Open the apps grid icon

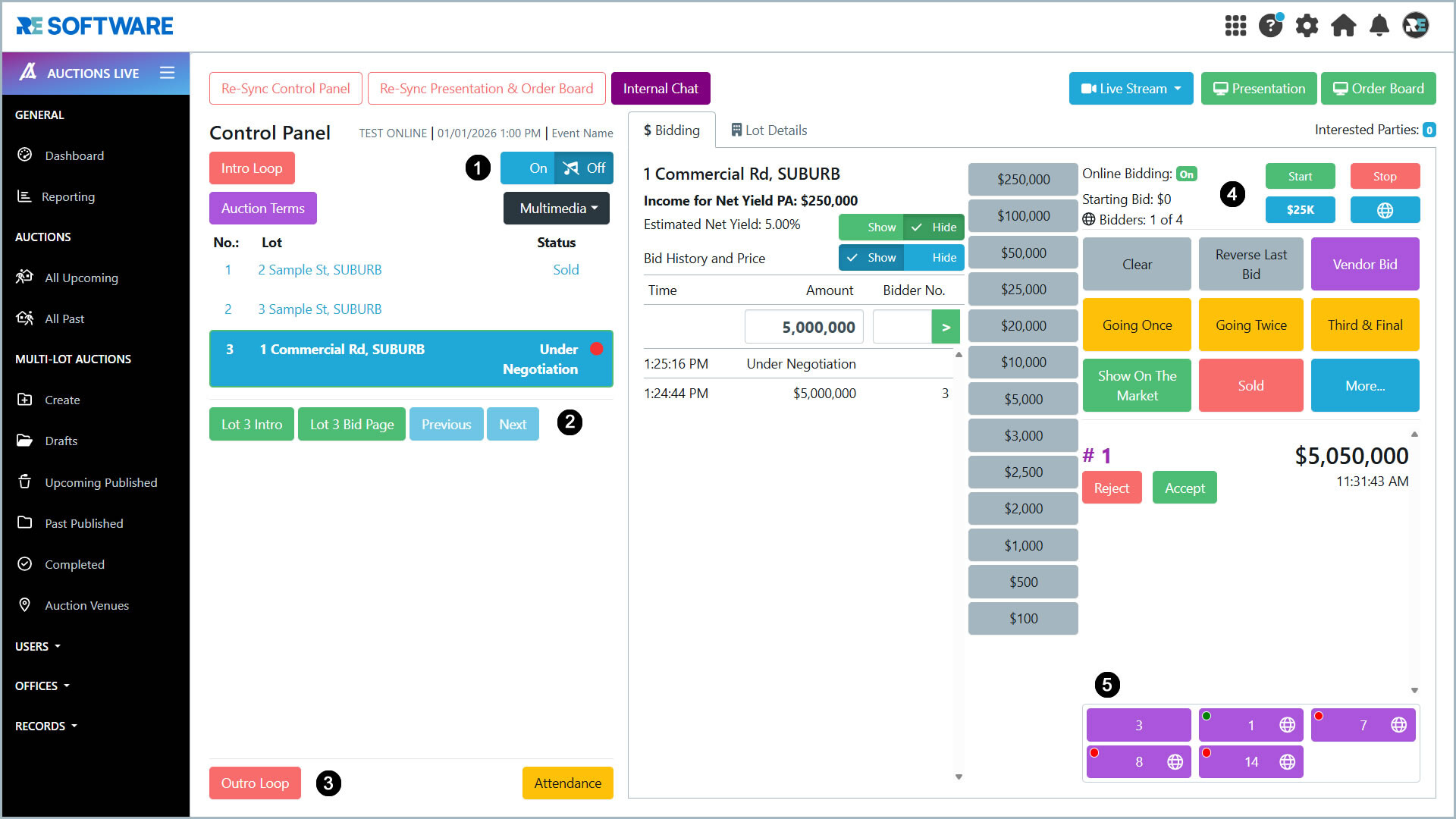1235,26
